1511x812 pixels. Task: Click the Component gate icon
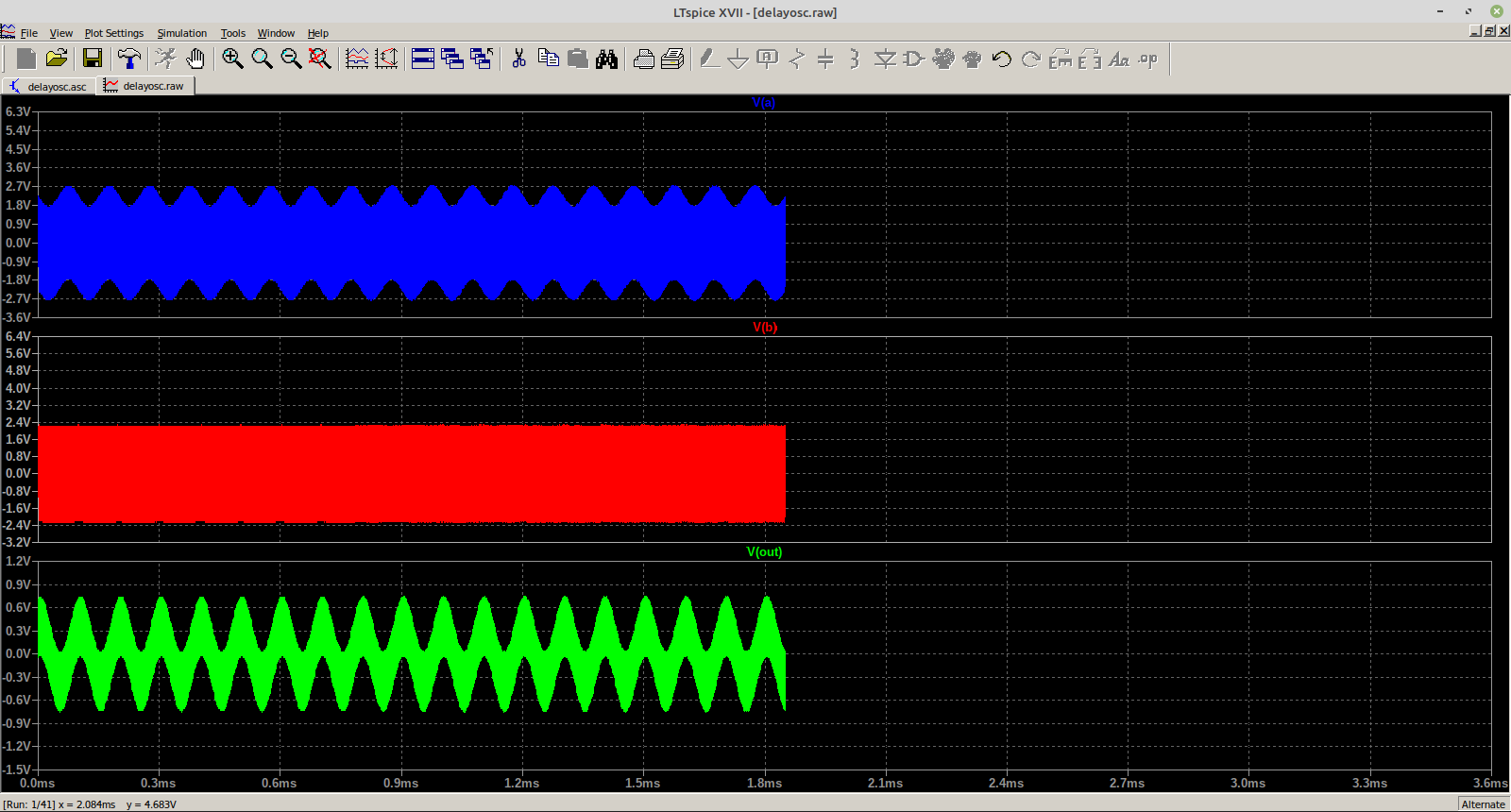[x=914, y=59]
